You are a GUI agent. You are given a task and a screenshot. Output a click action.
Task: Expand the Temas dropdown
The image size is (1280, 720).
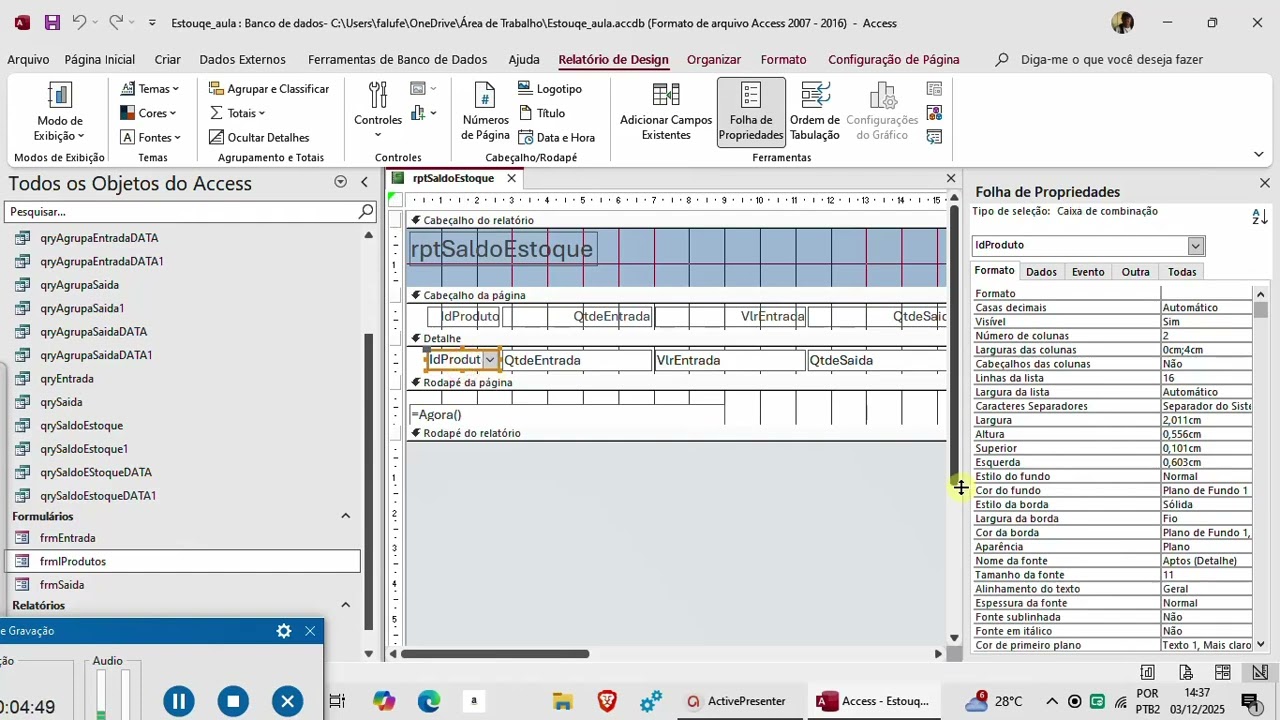[x=150, y=88]
